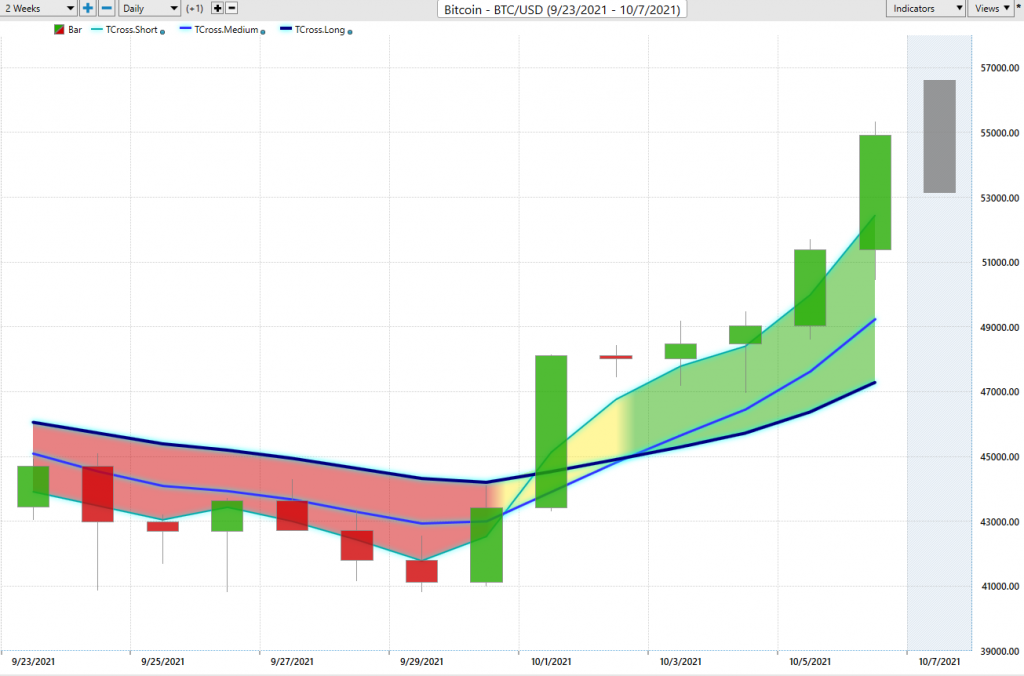This screenshot has width=1024, height=676.
Task: Open the Views dropdown
Action: [x=991, y=8]
